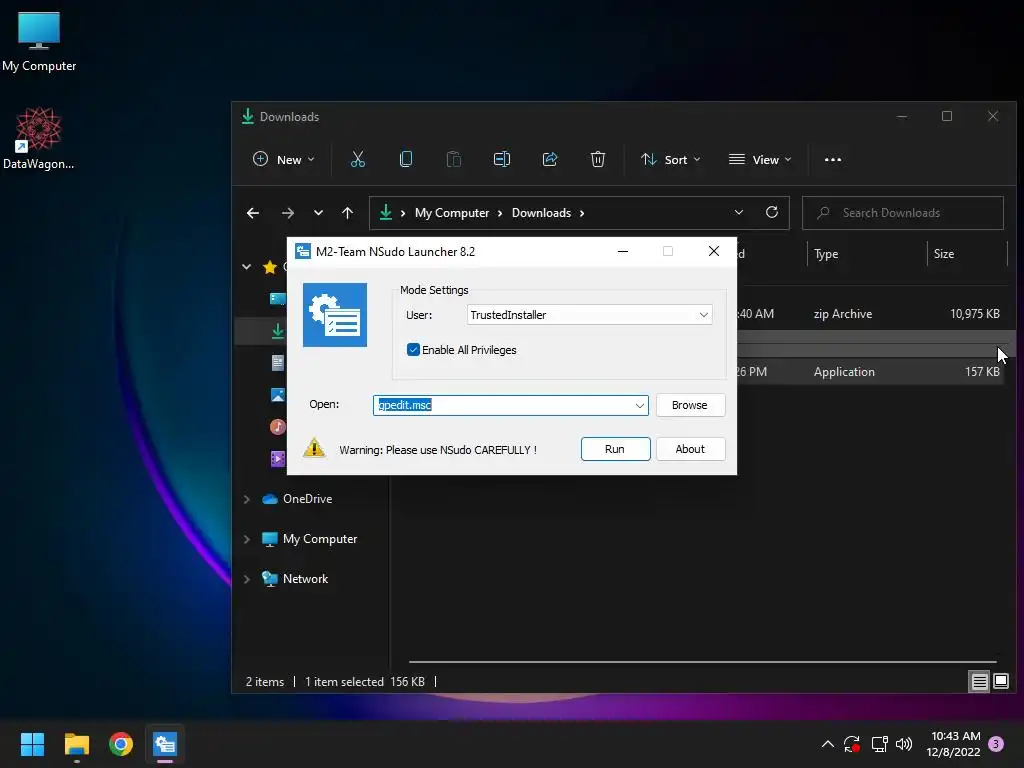Go back with the left arrow
1024x768 pixels.
pyautogui.click(x=253, y=213)
